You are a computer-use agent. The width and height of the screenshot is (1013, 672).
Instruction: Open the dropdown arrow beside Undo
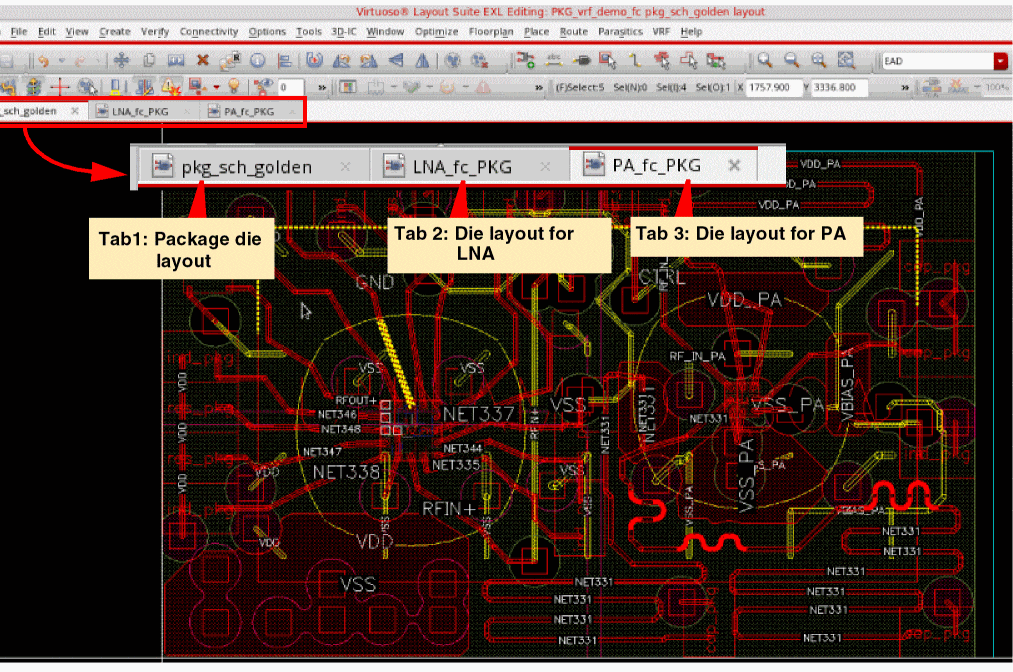(62, 61)
